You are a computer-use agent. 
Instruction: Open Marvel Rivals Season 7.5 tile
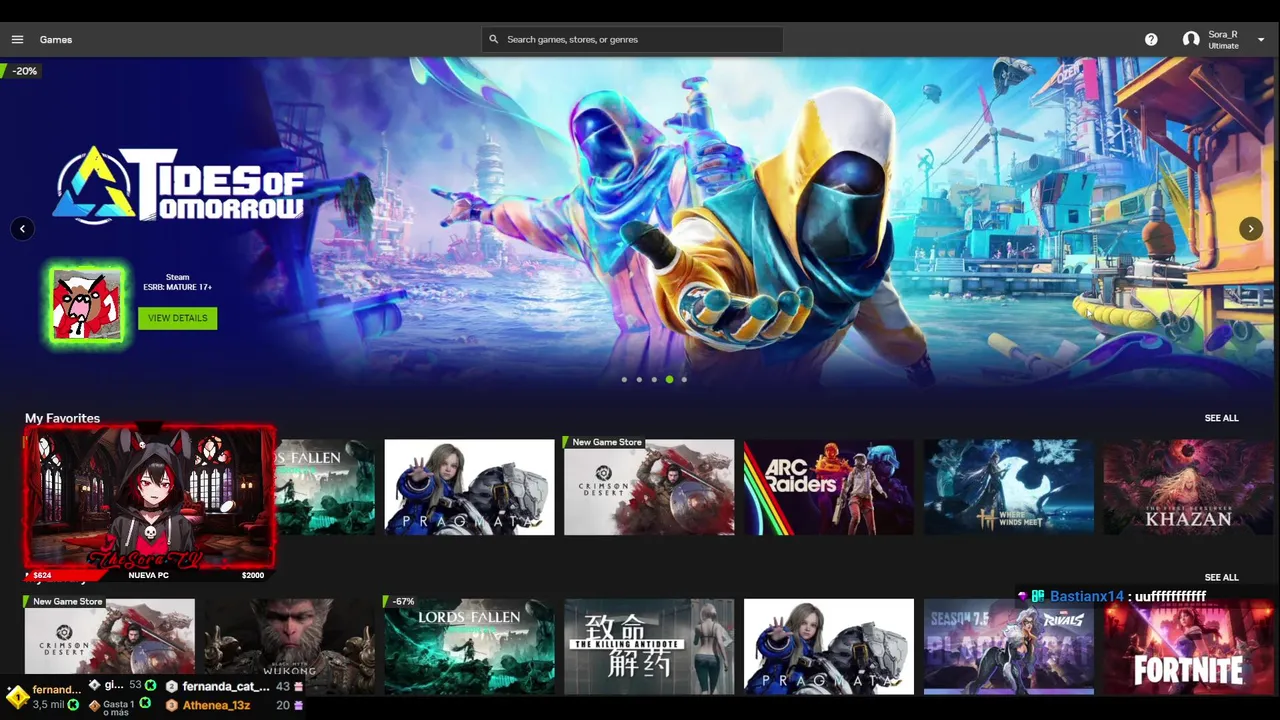pyautogui.click(x=1008, y=646)
